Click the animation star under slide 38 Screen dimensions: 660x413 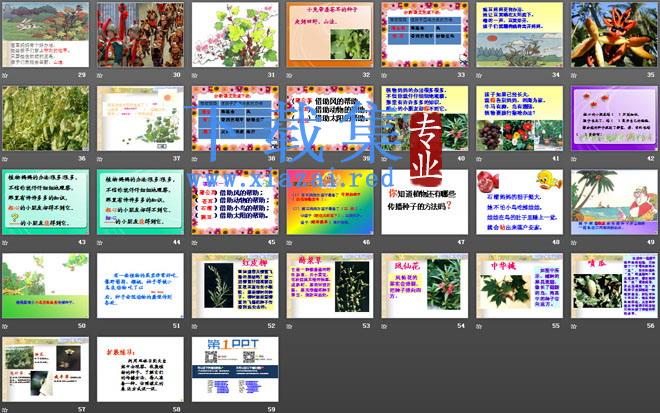point(194,159)
